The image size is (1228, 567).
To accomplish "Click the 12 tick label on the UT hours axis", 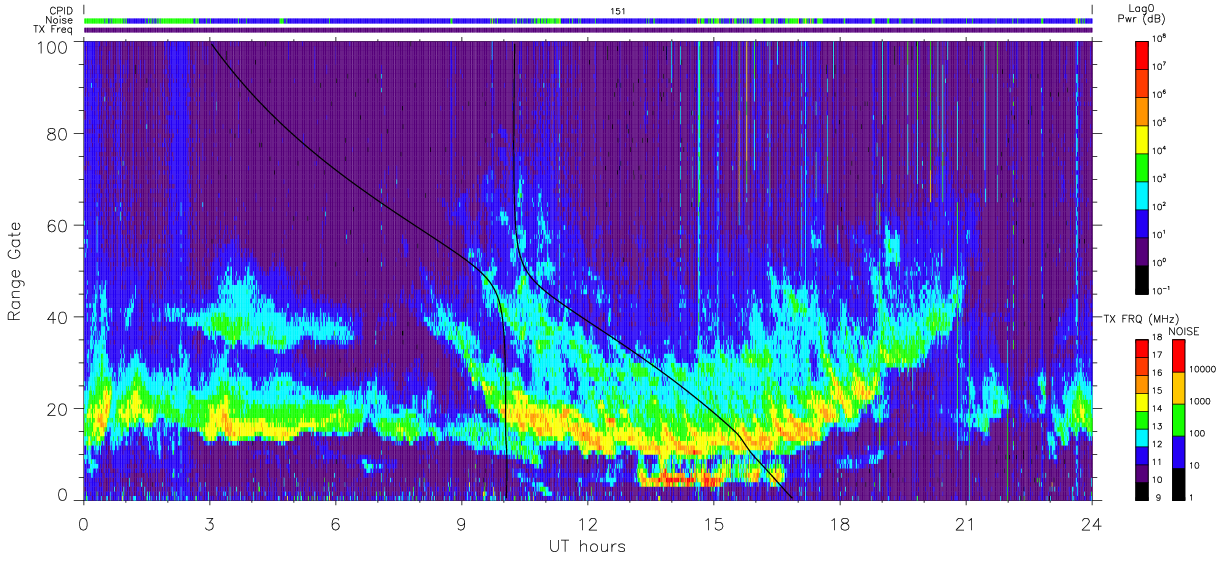I will click(x=588, y=524).
